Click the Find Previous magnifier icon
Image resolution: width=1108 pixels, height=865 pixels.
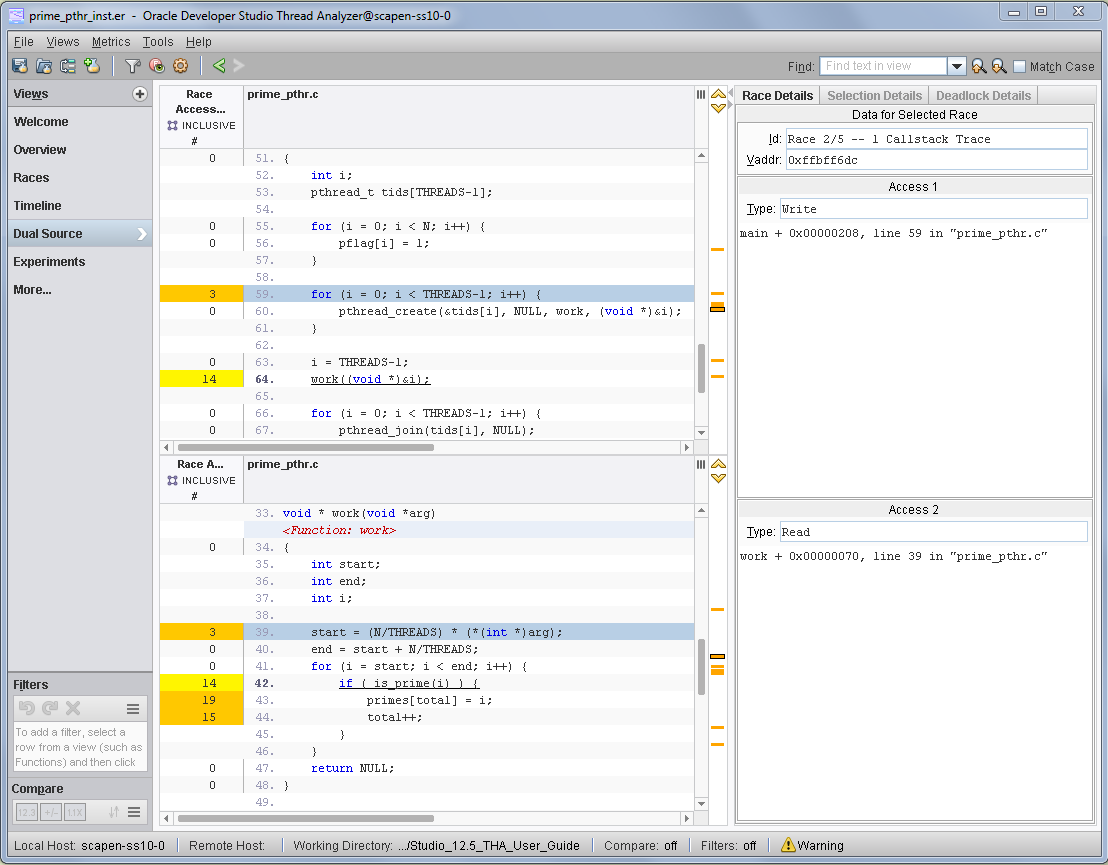pyautogui.click(x=979, y=66)
